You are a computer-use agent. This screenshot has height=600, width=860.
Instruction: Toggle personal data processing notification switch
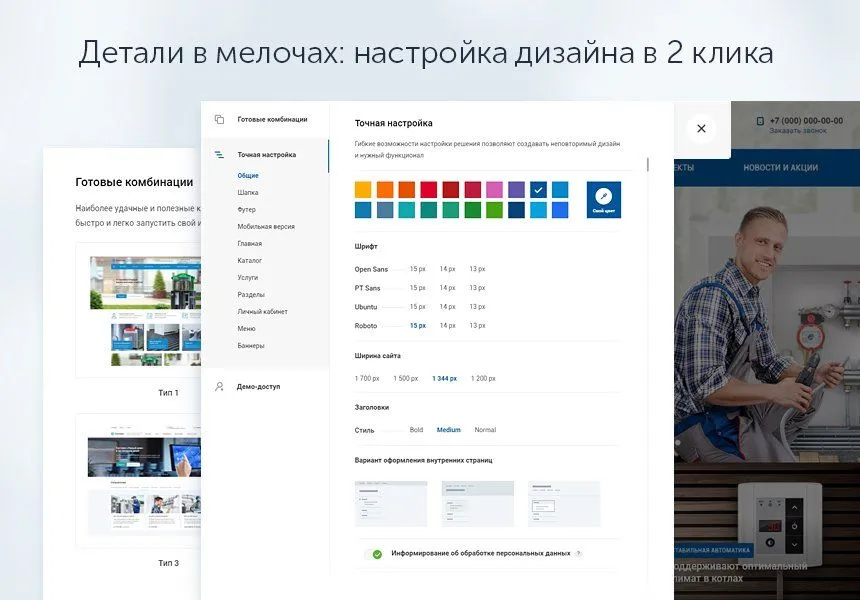coord(377,553)
